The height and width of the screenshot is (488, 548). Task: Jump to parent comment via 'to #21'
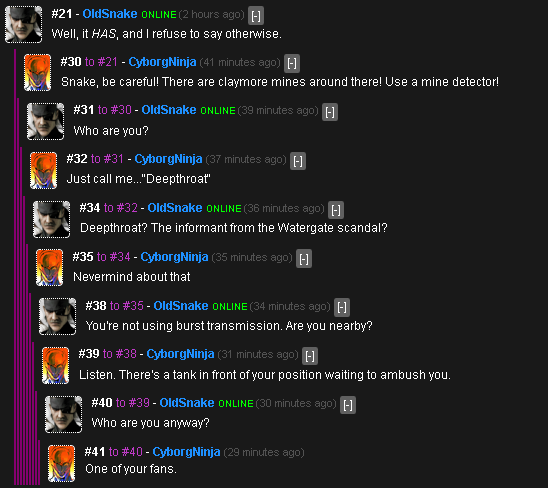click(101, 62)
